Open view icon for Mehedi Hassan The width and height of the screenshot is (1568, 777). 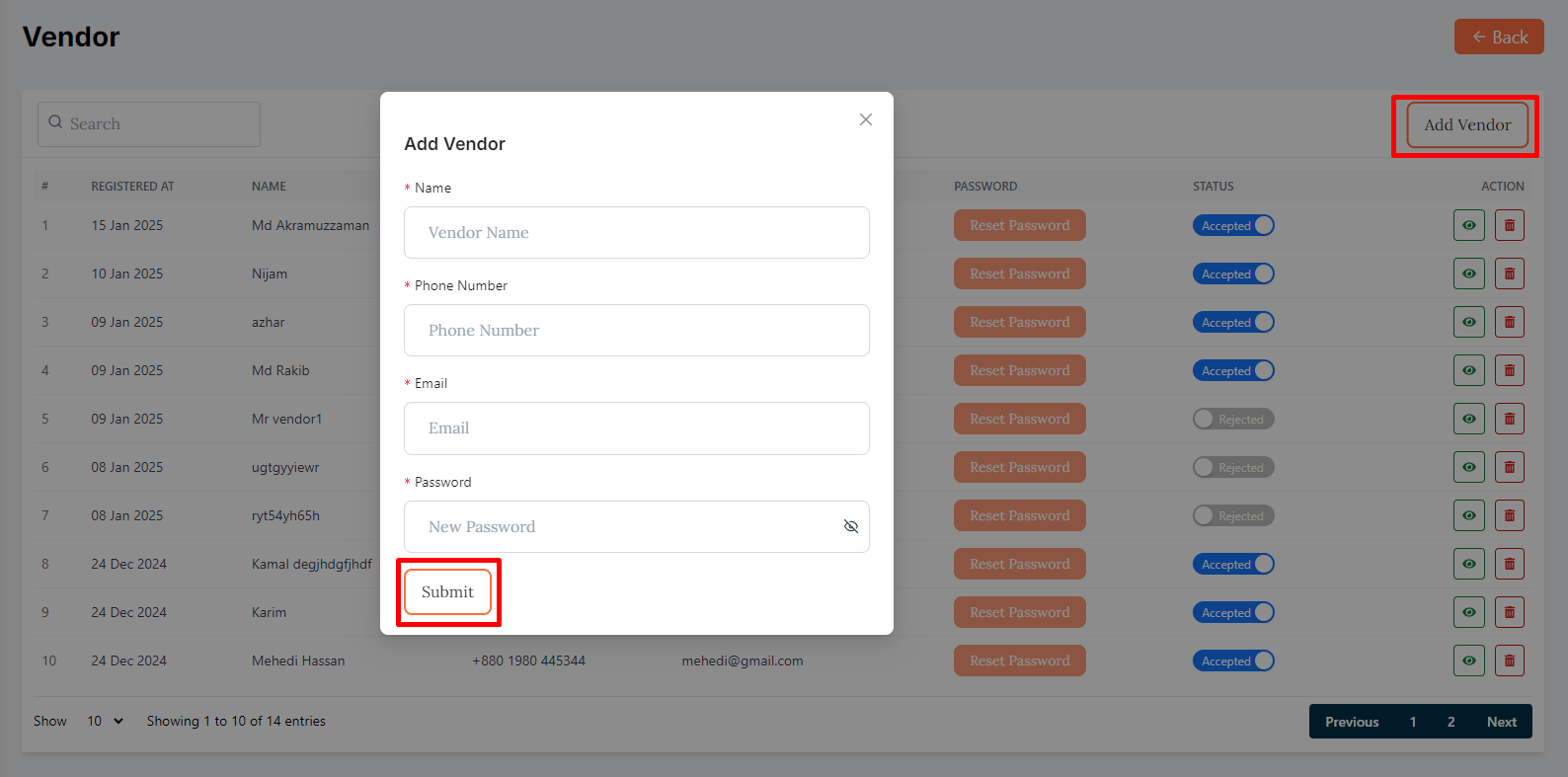tap(1468, 660)
